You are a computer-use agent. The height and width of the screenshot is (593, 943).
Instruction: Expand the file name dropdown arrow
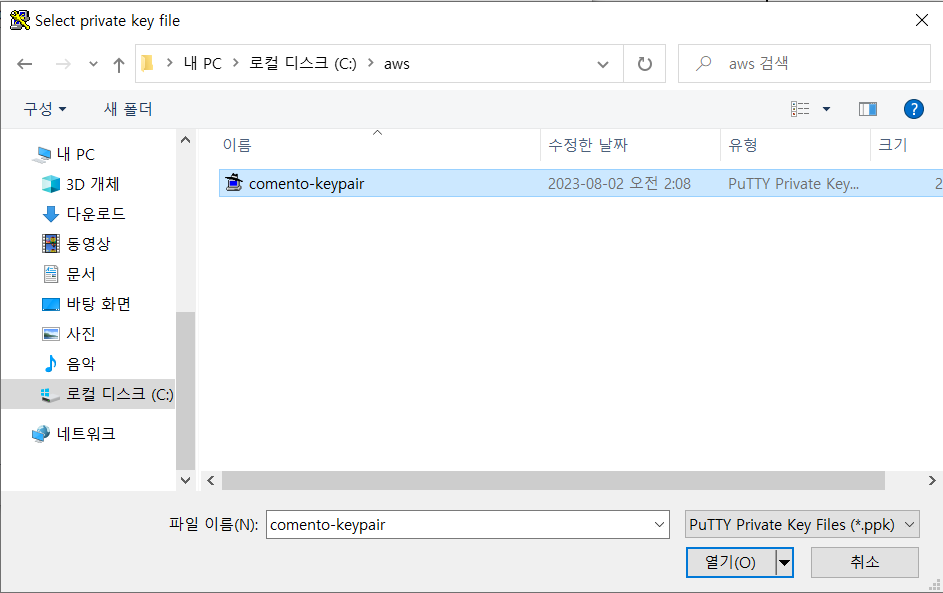click(659, 524)
